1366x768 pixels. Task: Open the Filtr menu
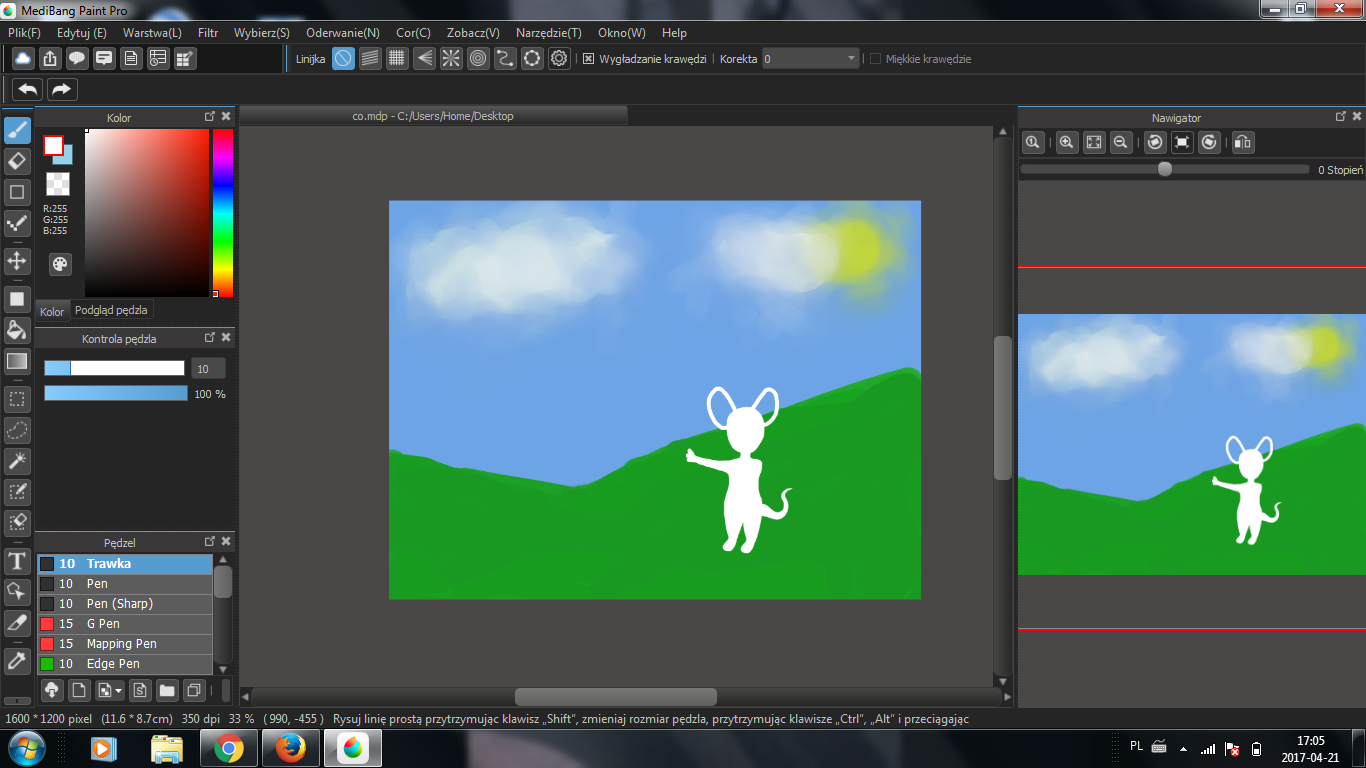208,33
